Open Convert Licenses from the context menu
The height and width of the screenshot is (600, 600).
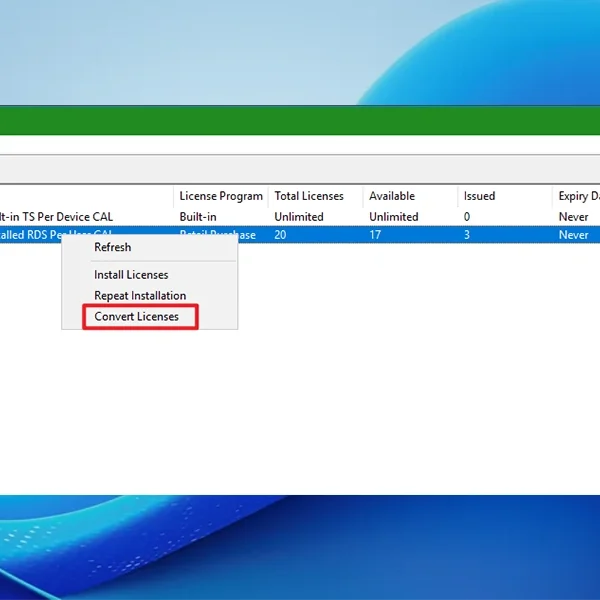tap(137, 317)
